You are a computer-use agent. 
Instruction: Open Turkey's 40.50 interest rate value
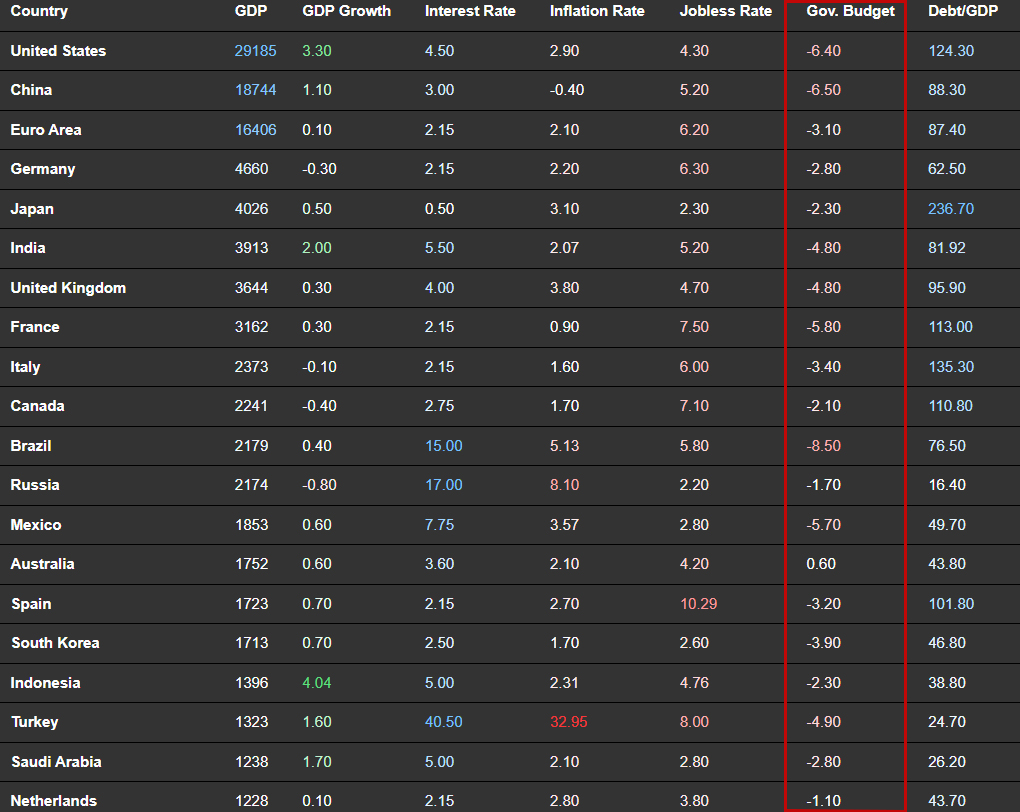[x=443, y=722]
